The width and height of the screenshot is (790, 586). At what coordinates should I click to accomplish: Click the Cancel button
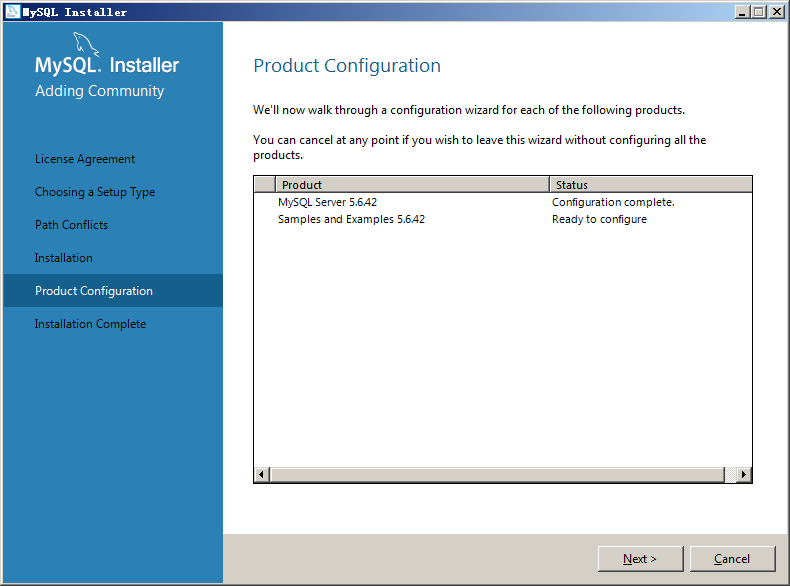point(732,558)
